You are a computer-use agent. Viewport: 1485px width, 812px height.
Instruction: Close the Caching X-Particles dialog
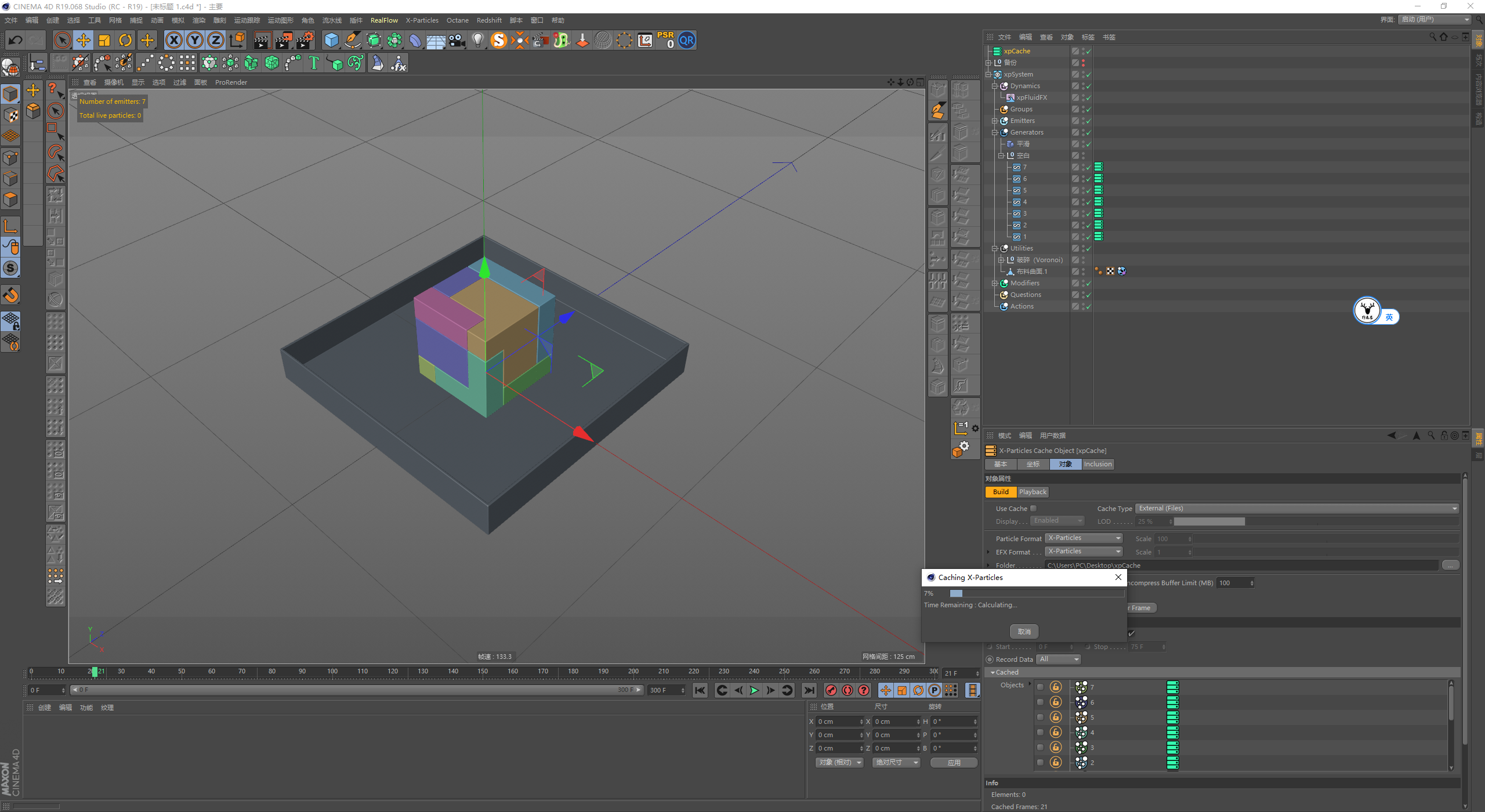coord(1118,577)
